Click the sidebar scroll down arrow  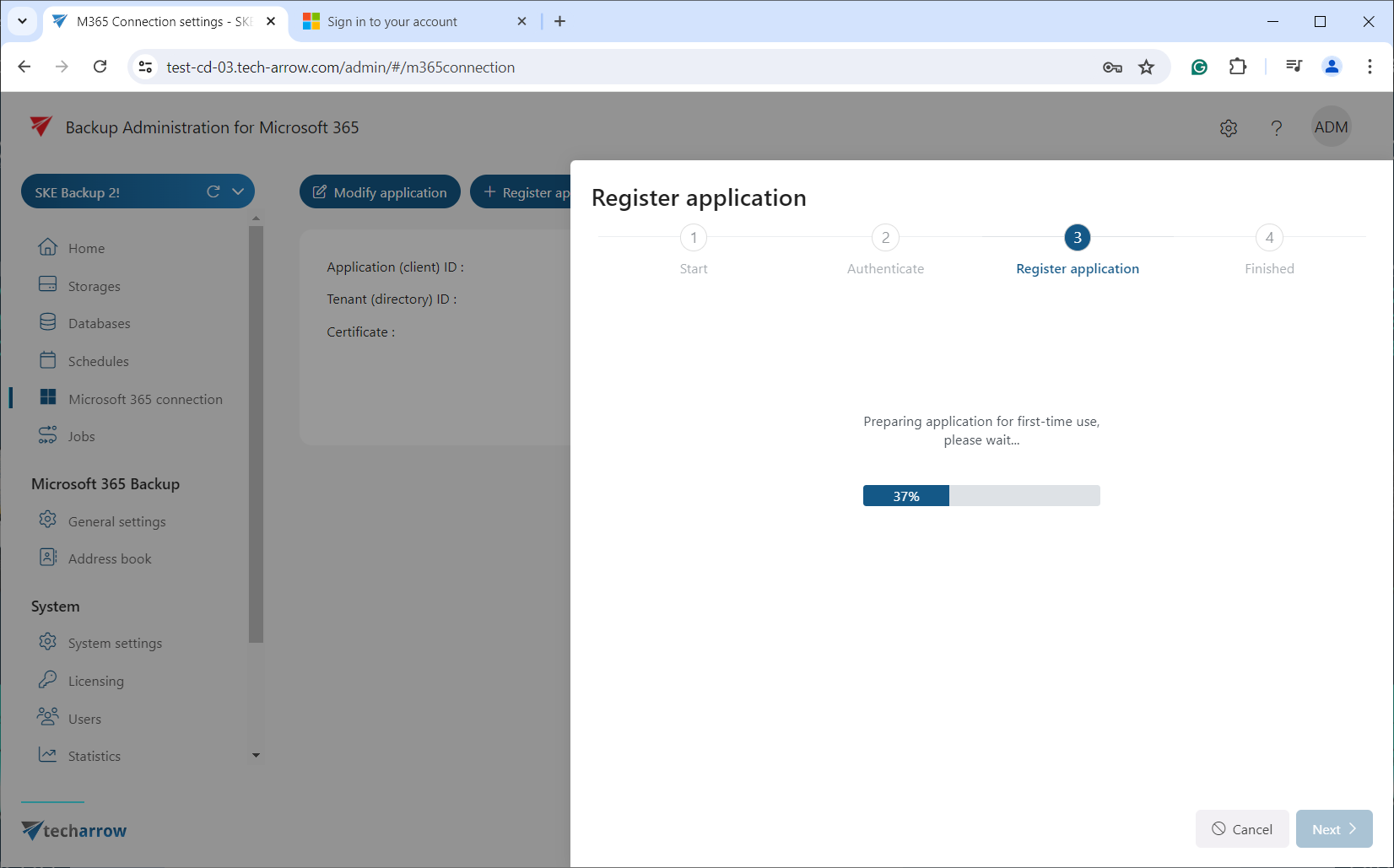[x=256, y=755]
